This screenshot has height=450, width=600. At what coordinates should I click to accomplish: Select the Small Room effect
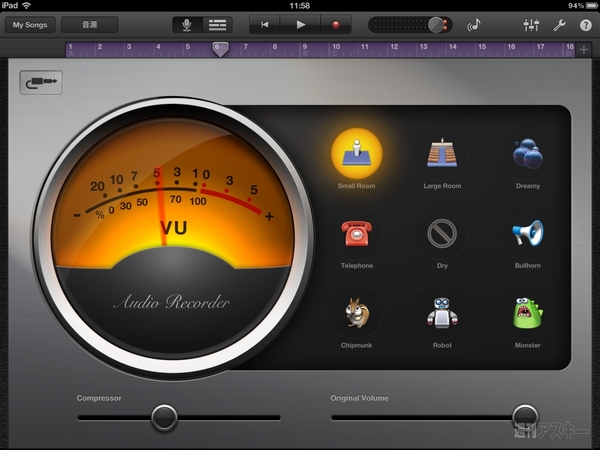click(356, 159)
